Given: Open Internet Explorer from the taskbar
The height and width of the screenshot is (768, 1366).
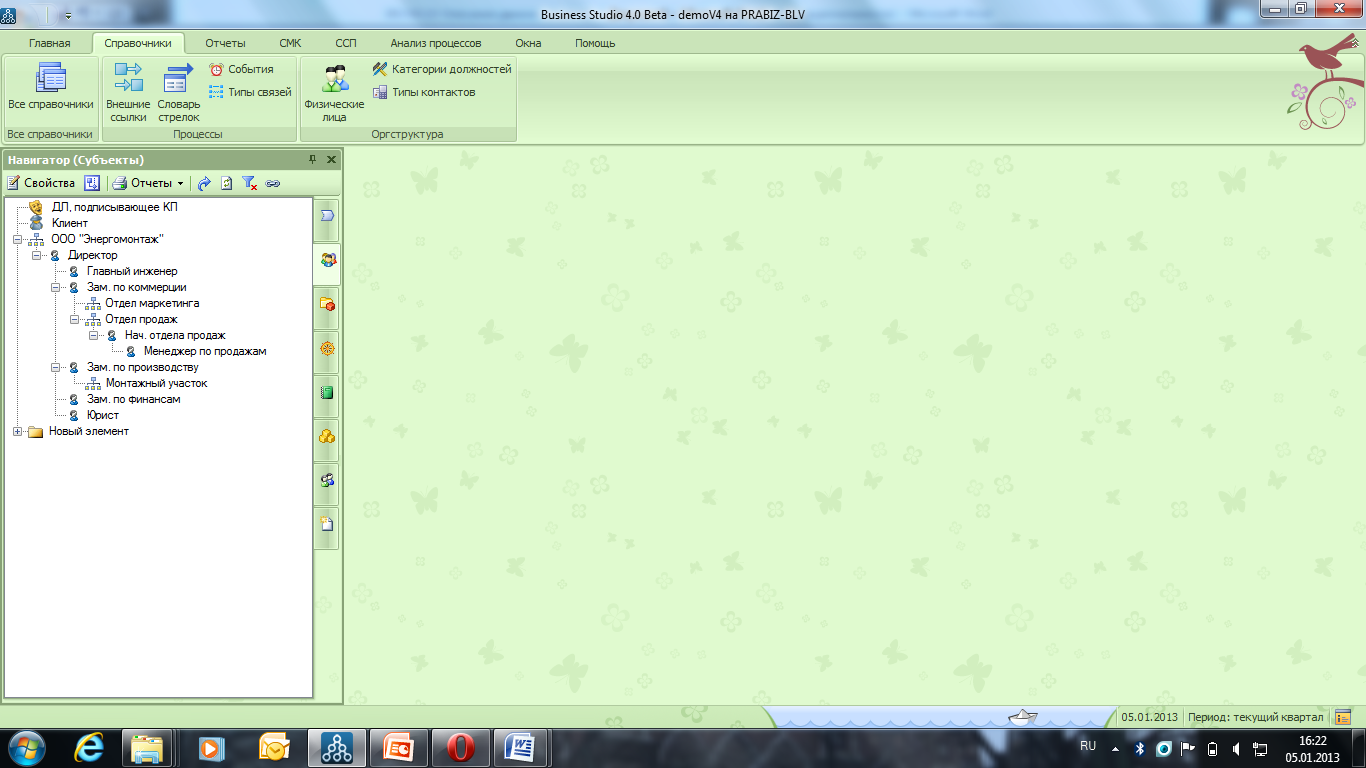Looking at the screenshot, I should point(90,747).
